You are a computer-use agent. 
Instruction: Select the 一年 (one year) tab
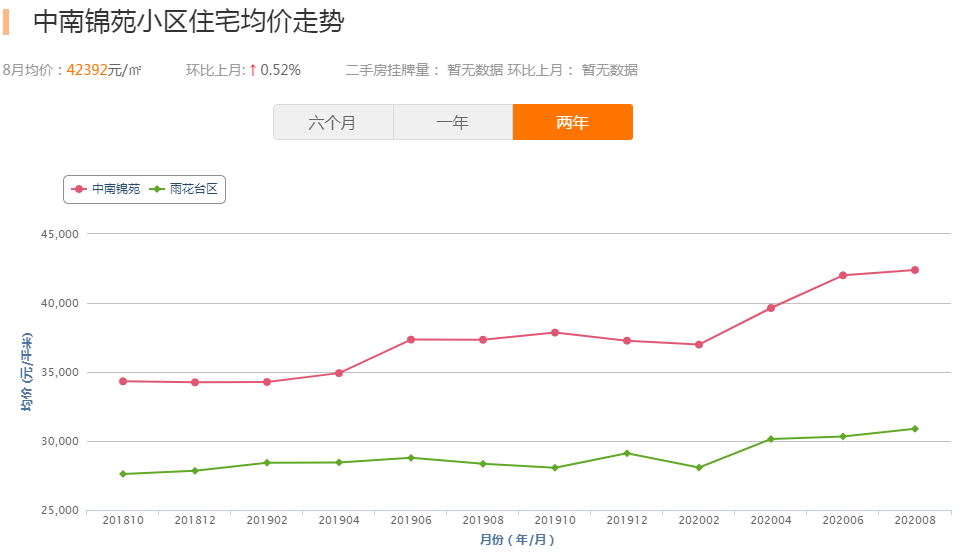[452, 123]
